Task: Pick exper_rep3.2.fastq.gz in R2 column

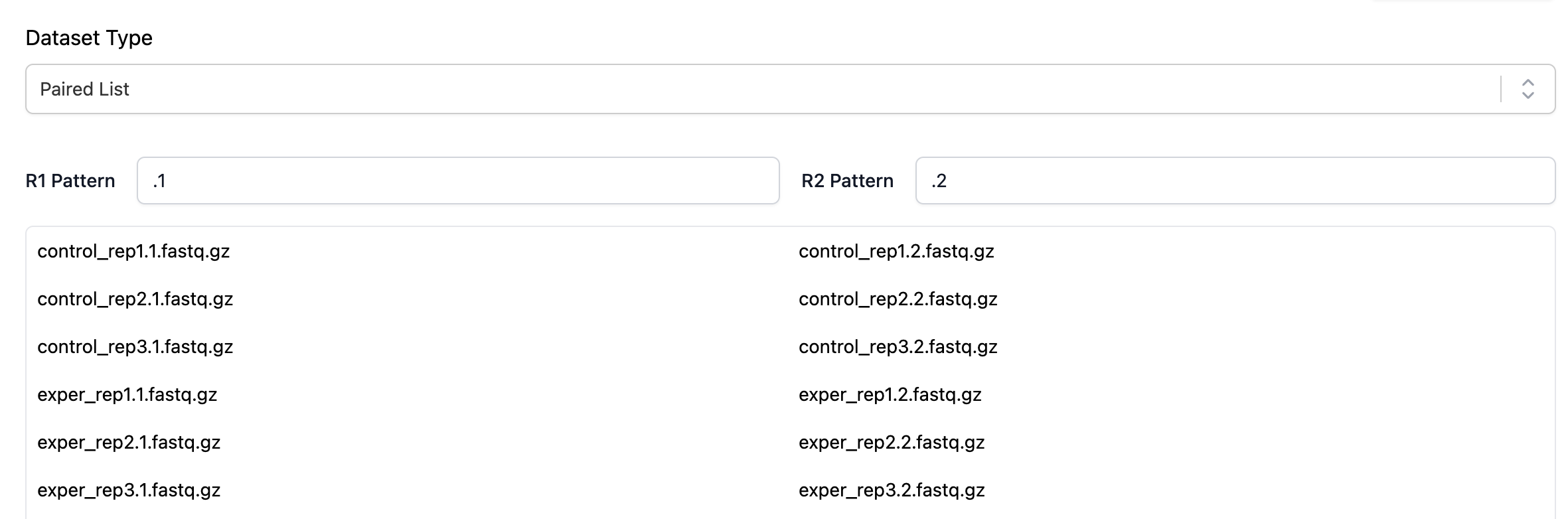Action: 892,490
